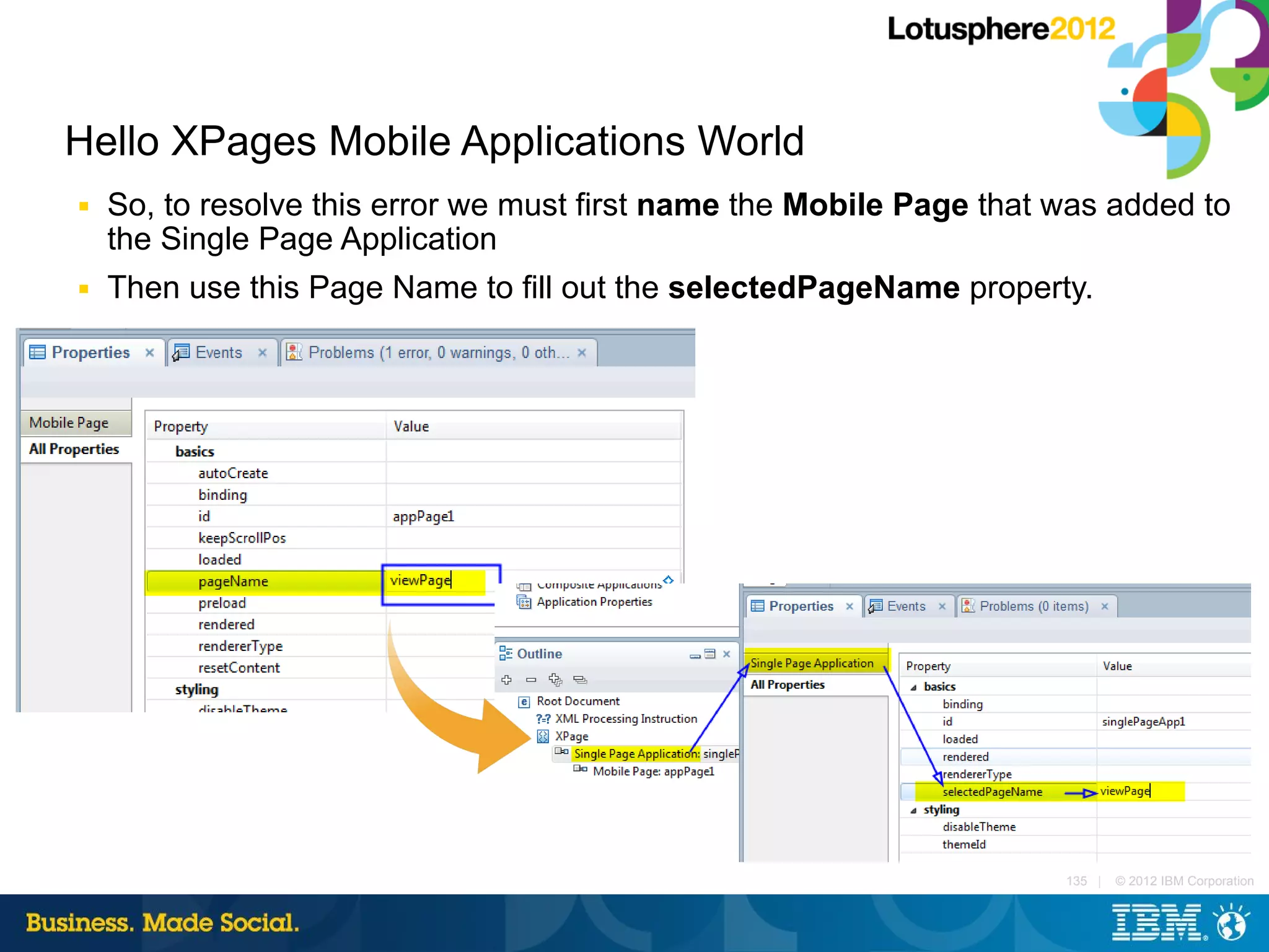1269x952 pixels.
Task: Edit the pageName value field viewPage
Action: click(x=437, y=580)
